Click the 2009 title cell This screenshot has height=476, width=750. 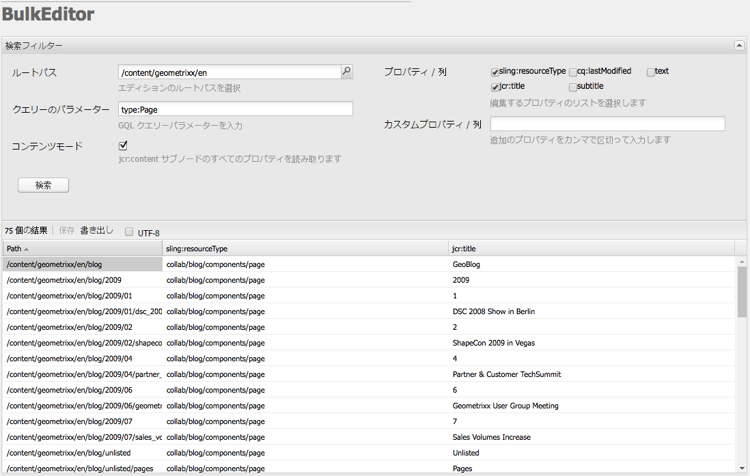click(x=591, y=280)
